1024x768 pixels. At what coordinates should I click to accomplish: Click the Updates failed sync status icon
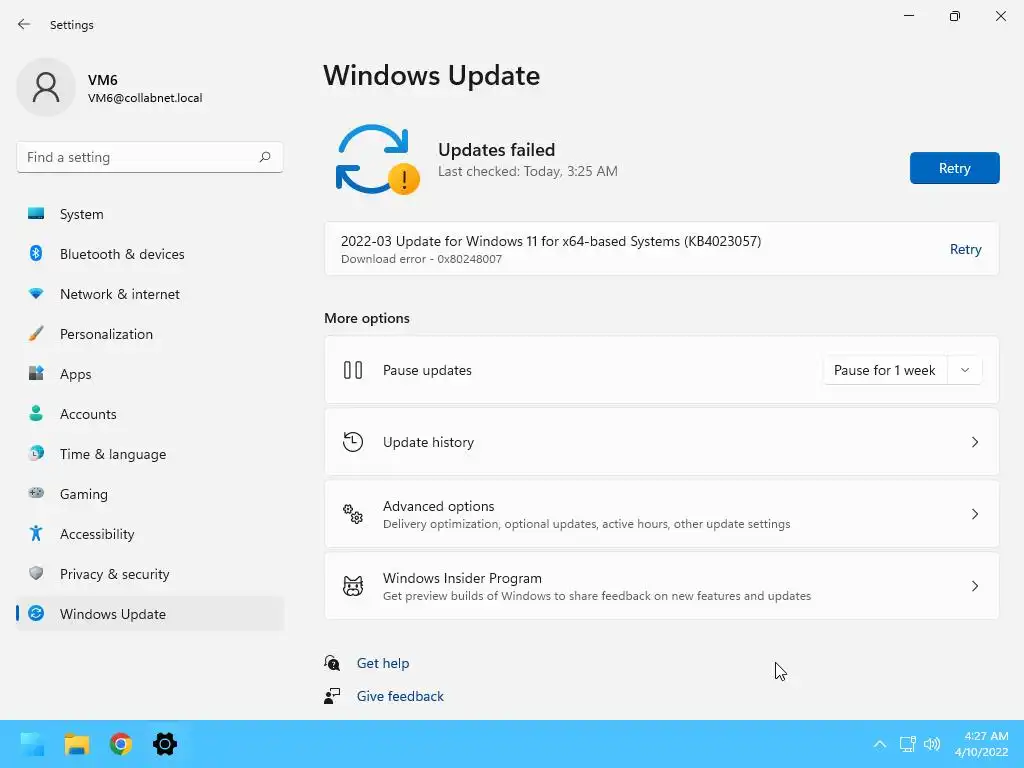(377, 159)
